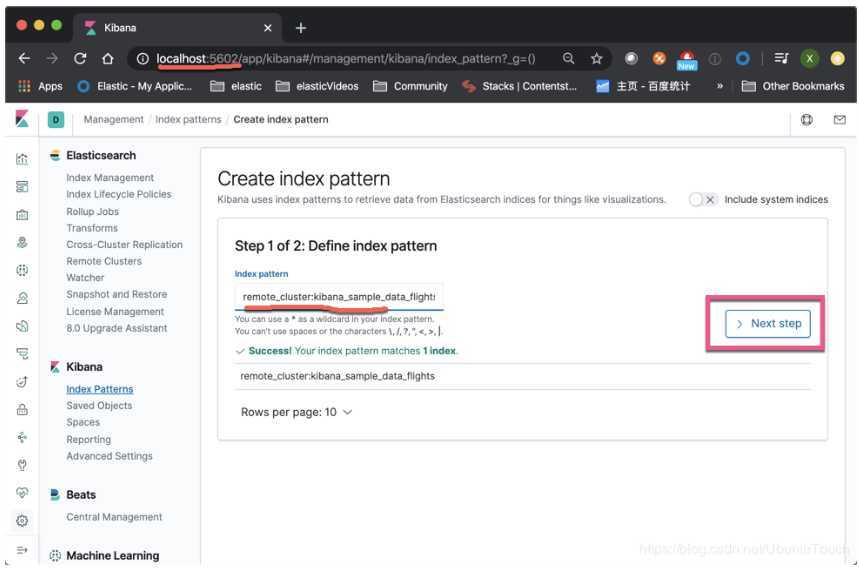Bookmark this page with the star icon
This screenshot has height=575, width=859.
pos(597,59)
